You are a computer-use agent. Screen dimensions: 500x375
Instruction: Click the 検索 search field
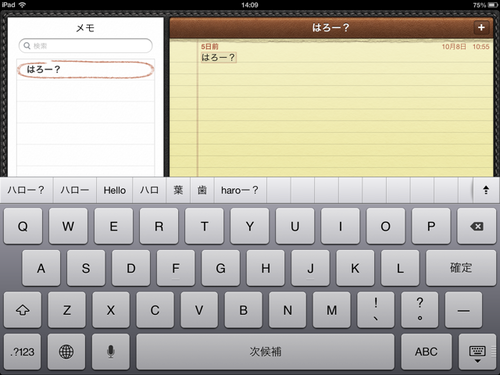coord(86,46)
